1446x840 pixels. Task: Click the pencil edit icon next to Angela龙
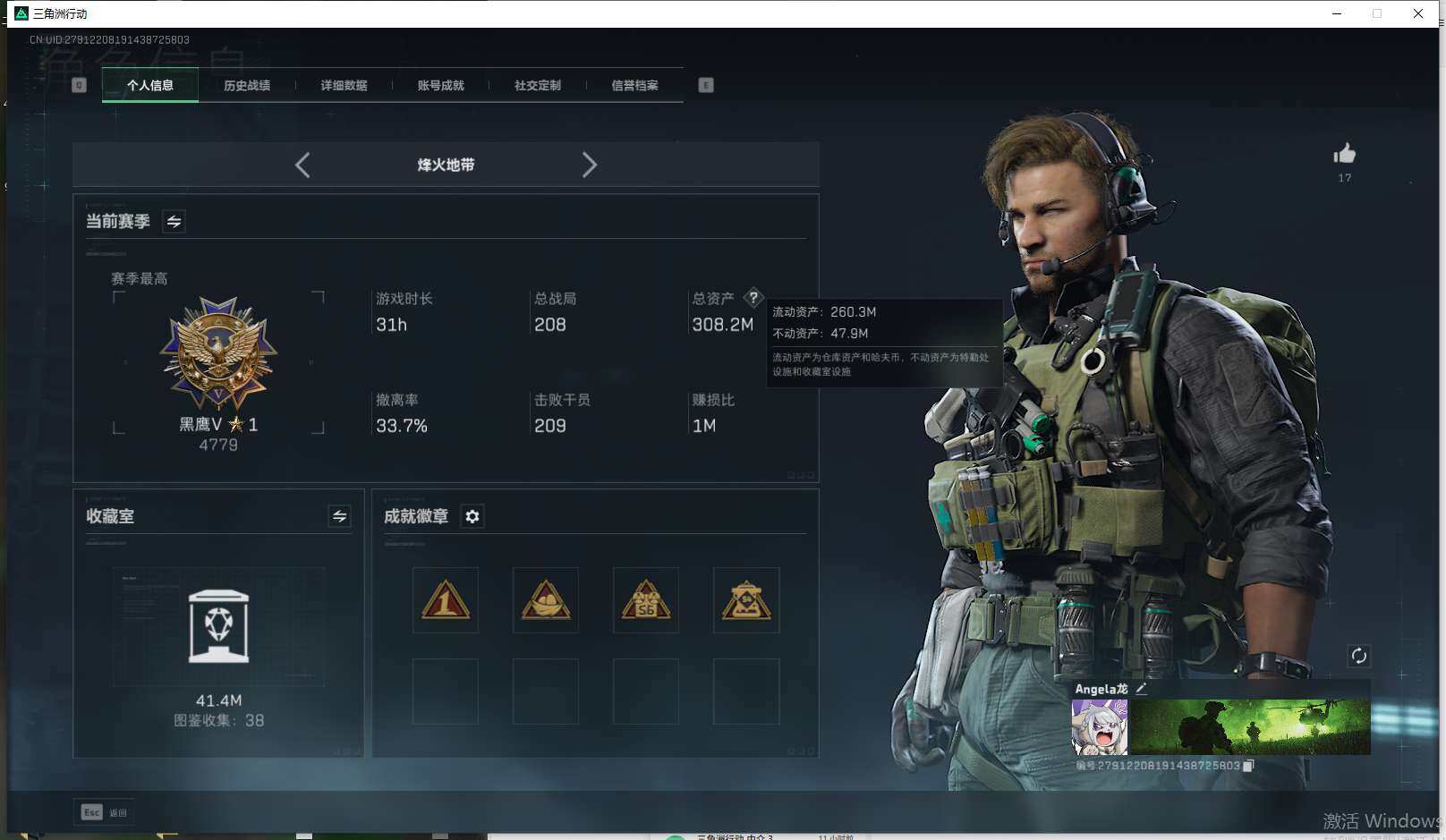pyautogui.click(x=1142, y=689)
